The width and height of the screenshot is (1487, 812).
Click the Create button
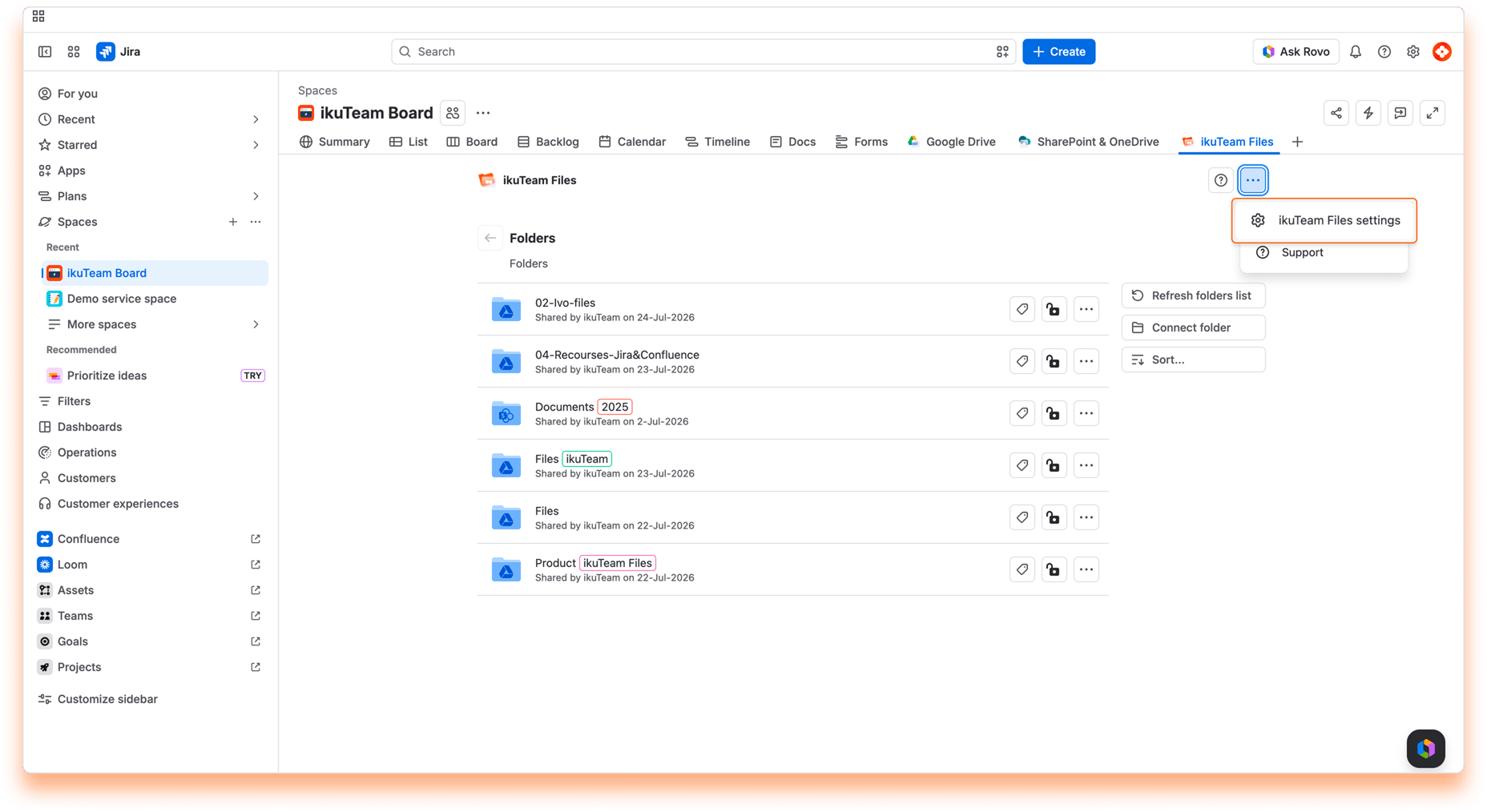[x=1059, y=51]
